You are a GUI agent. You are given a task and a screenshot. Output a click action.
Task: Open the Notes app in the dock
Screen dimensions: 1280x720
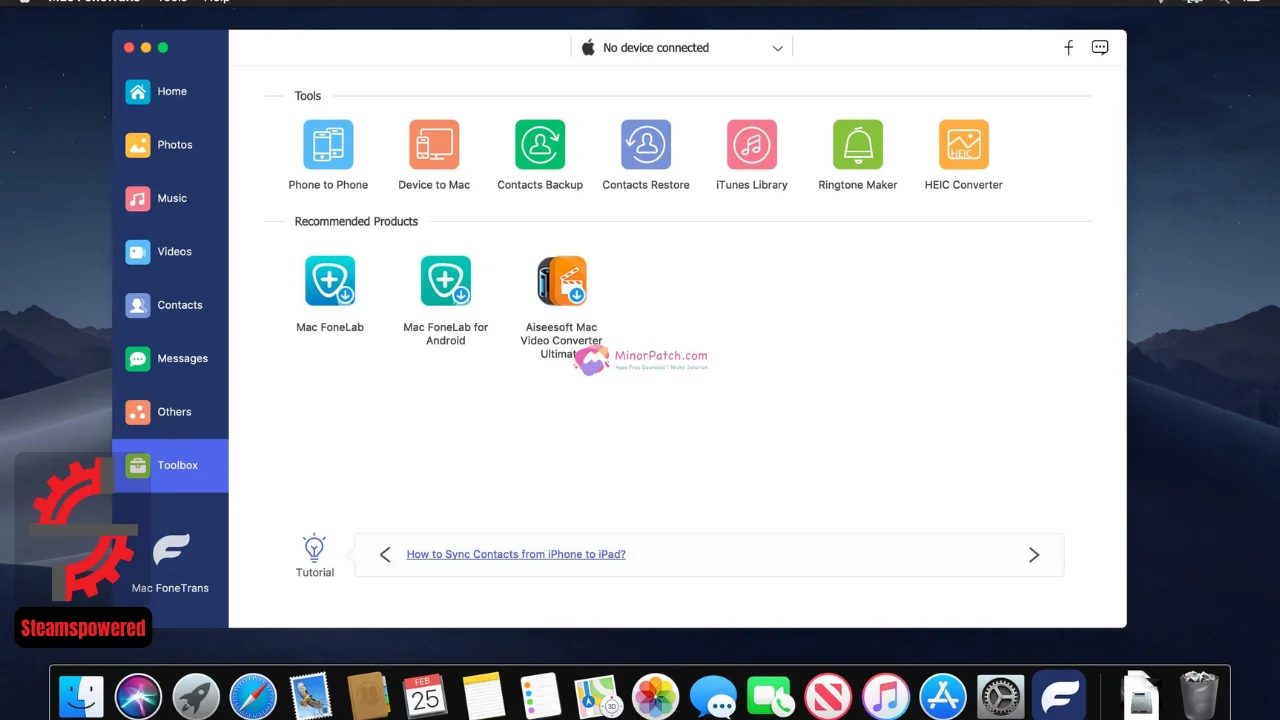click(x=483, y=697)
